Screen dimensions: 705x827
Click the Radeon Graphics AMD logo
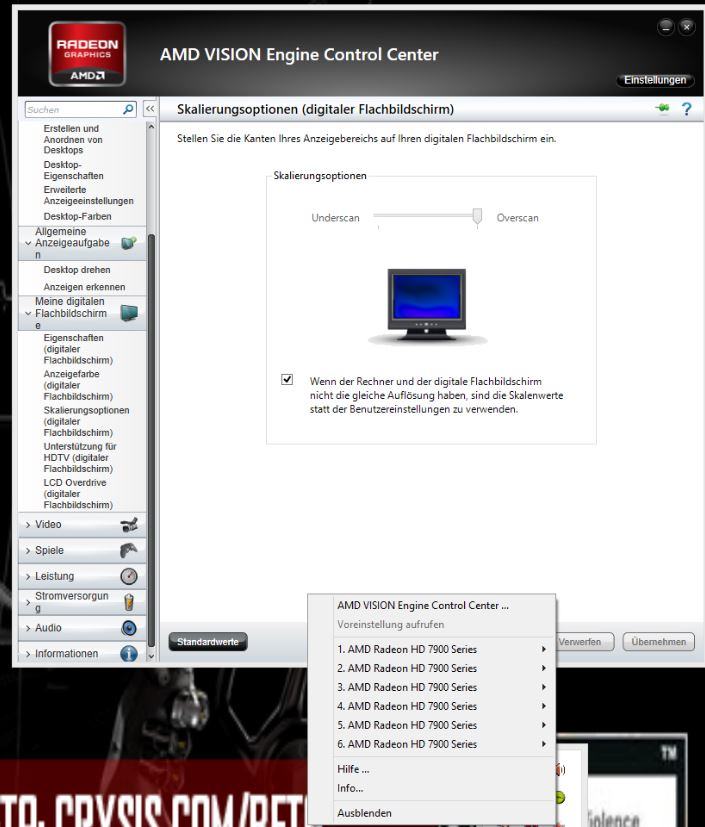(x=87, y=54)
